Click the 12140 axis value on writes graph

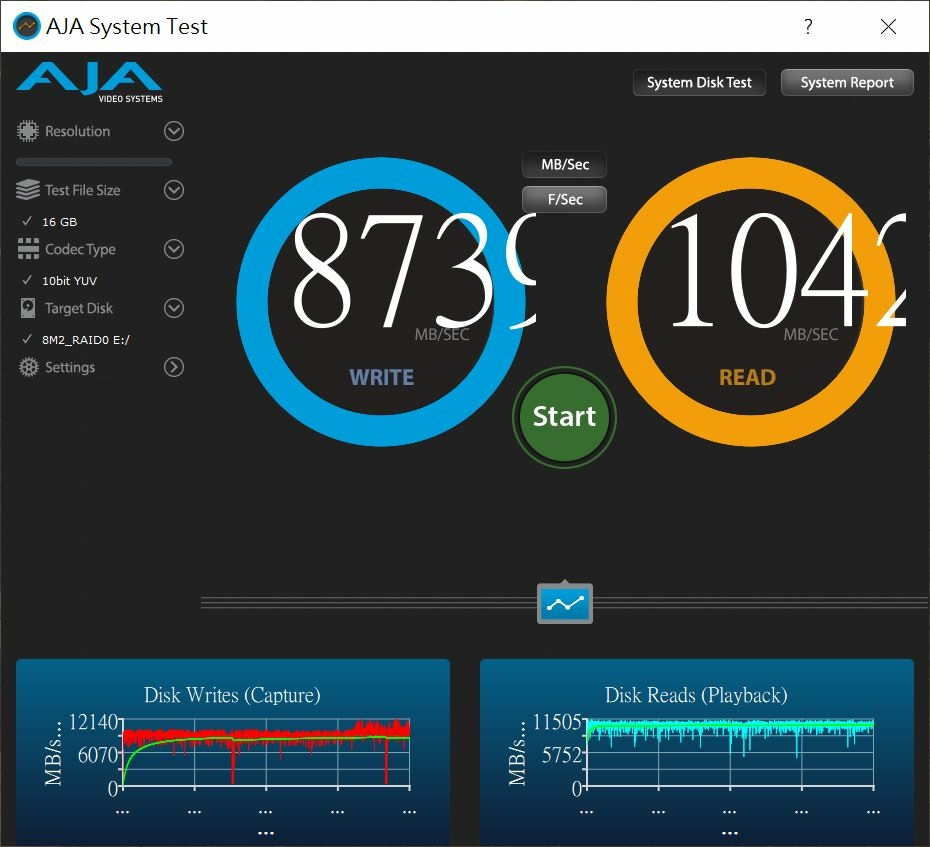(94, 722)
